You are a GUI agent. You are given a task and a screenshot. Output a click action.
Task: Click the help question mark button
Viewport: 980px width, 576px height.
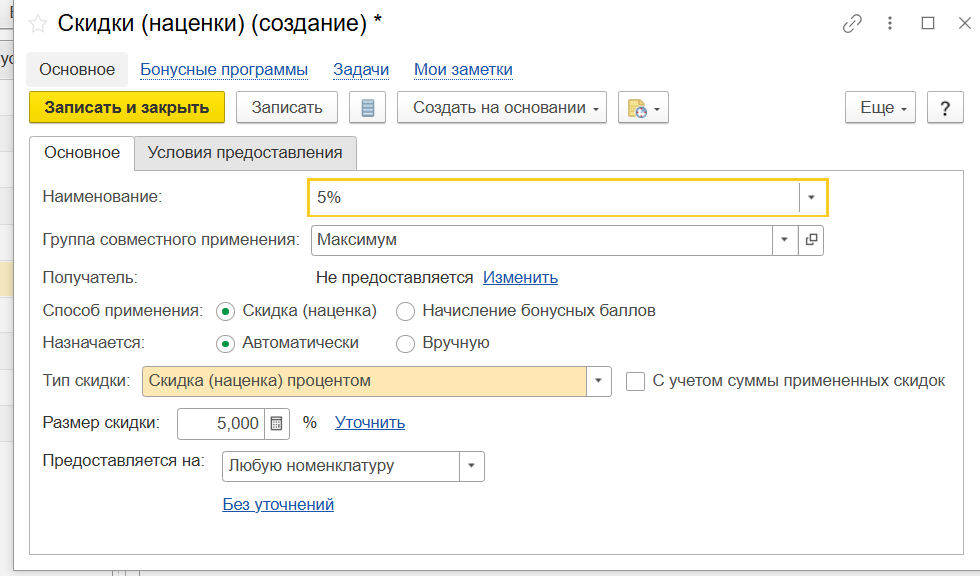[x=944, y=108]
